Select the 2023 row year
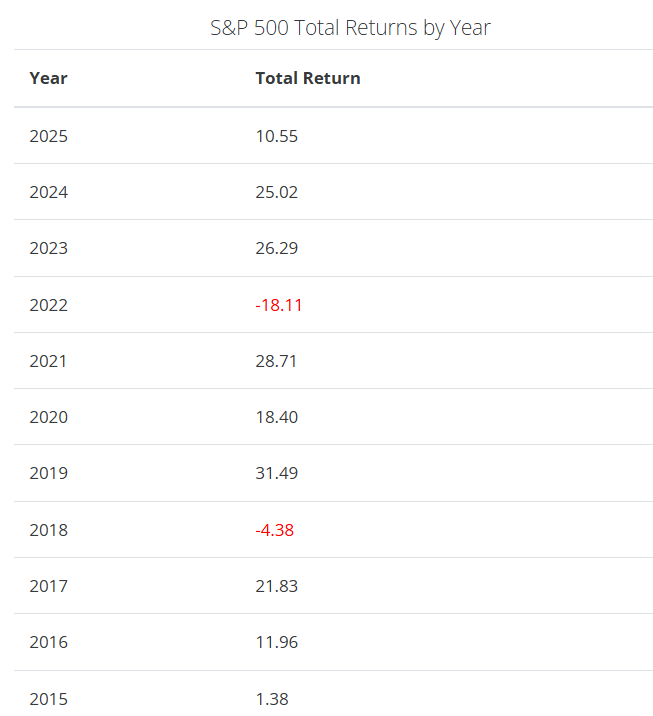653x716 pixels. click(x=48, y=248)
